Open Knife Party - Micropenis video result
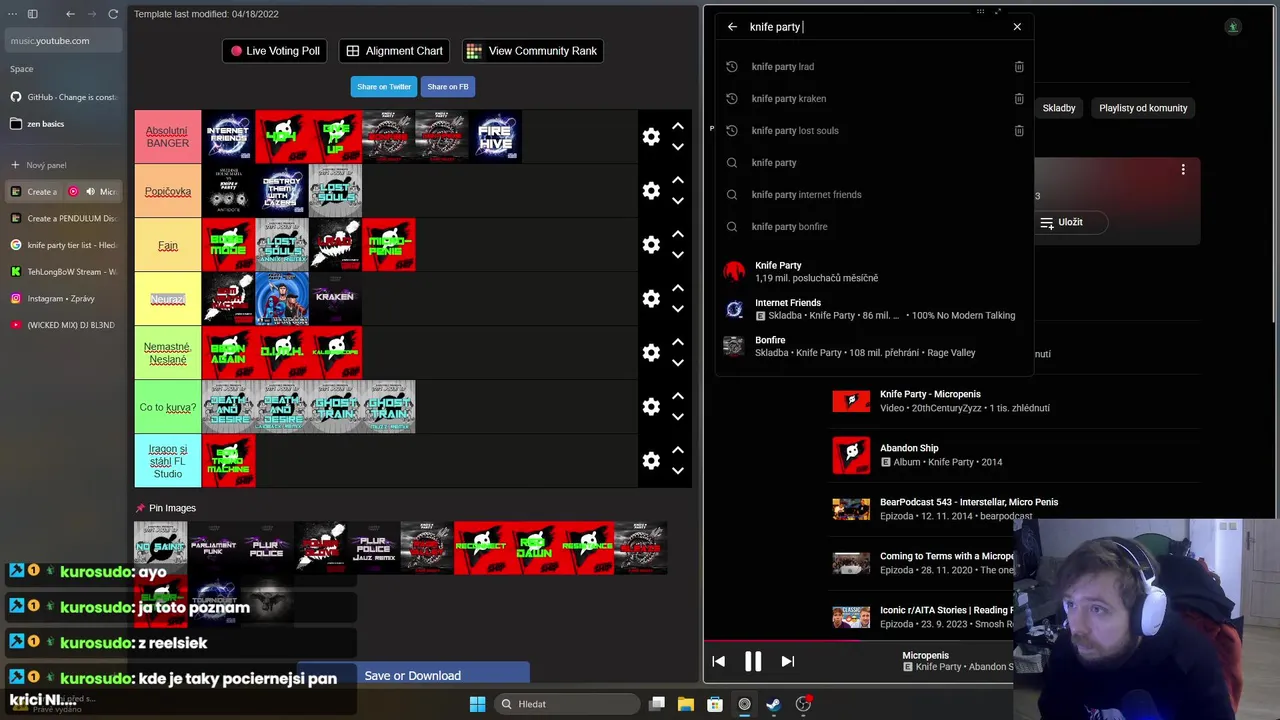The height and width of the screenshot is (720, 1280). 1015,401
